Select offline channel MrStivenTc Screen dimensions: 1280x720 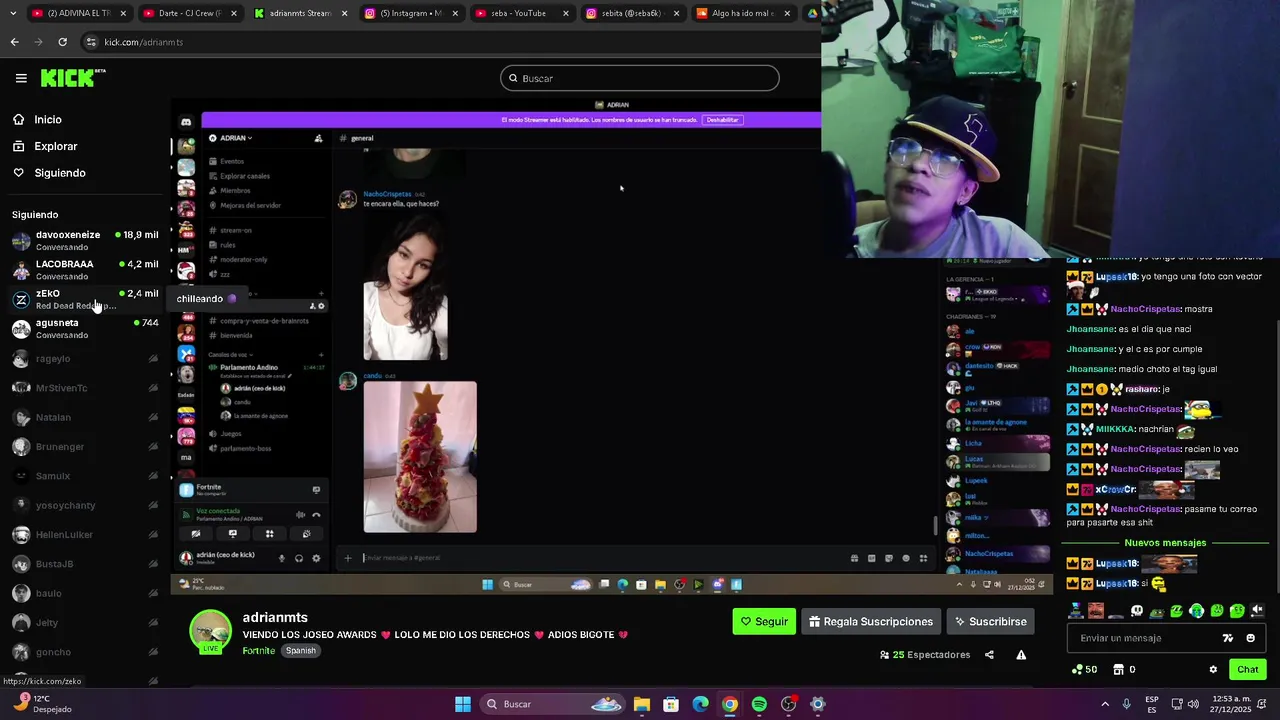[85, 387]
